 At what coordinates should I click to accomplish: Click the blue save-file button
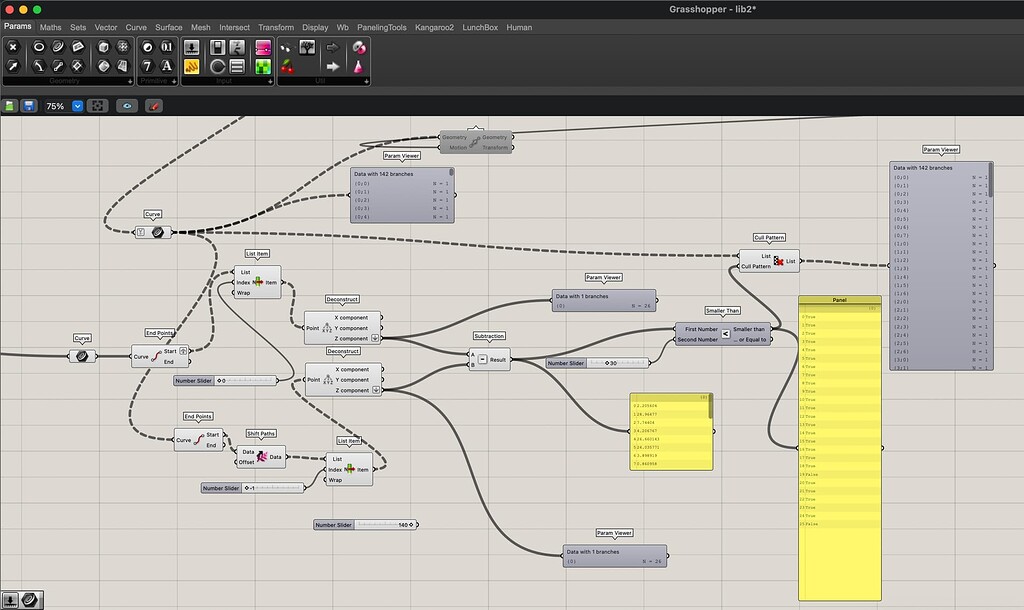30,105
